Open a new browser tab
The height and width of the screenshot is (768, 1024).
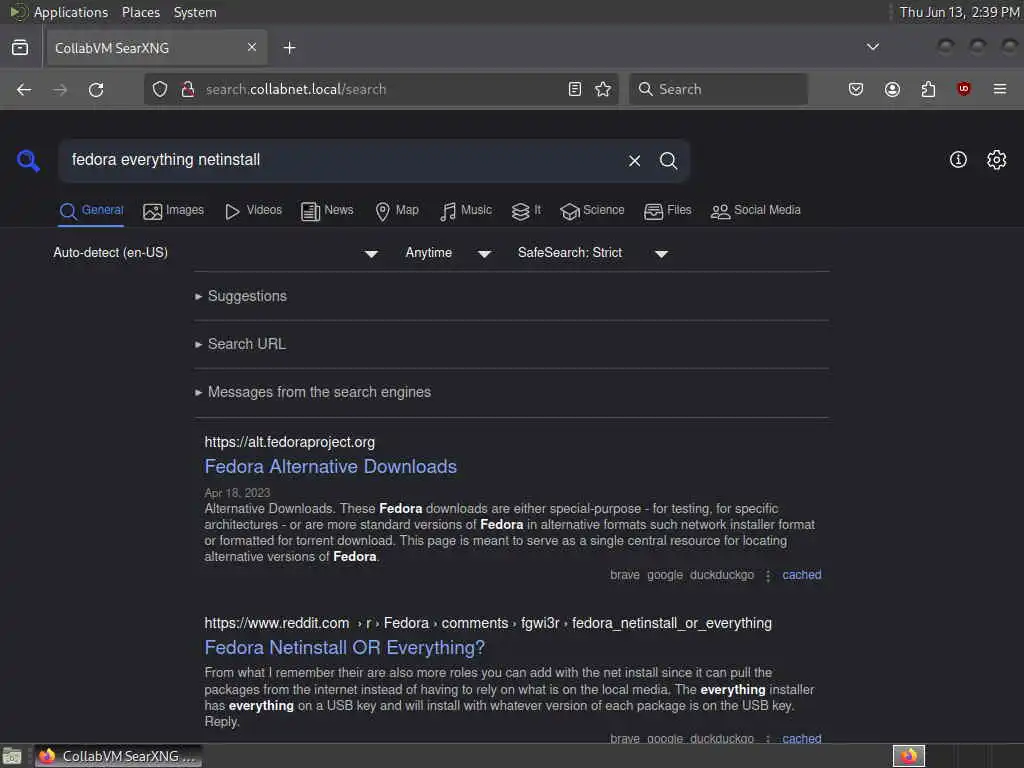tap(289, 48)
